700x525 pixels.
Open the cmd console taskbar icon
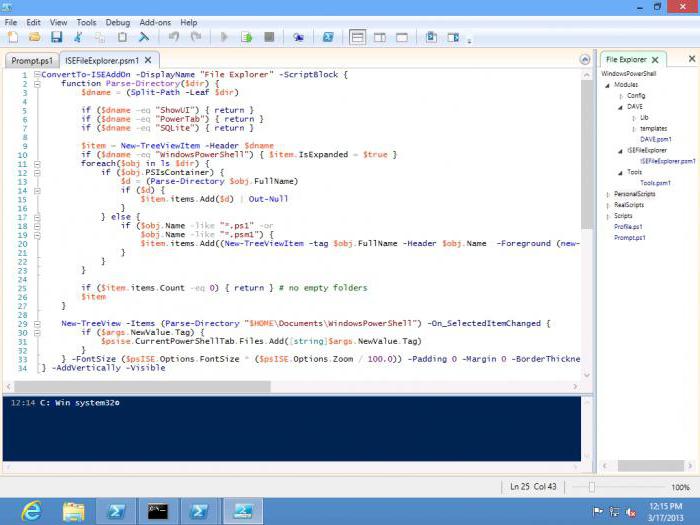click(158, 511)
